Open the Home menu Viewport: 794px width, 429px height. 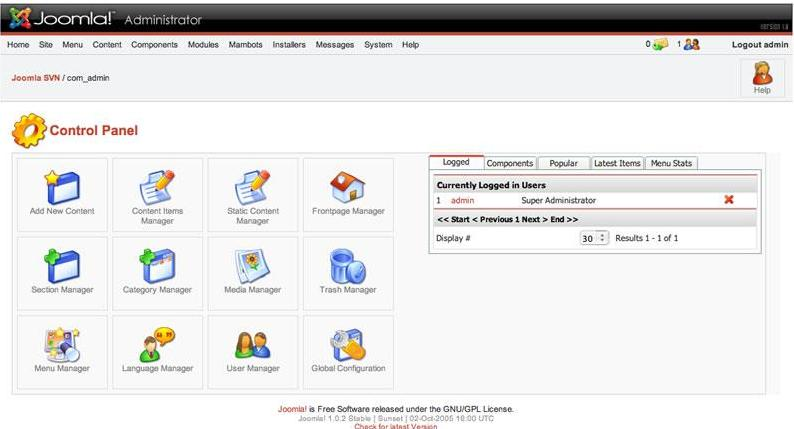[18, 45]
